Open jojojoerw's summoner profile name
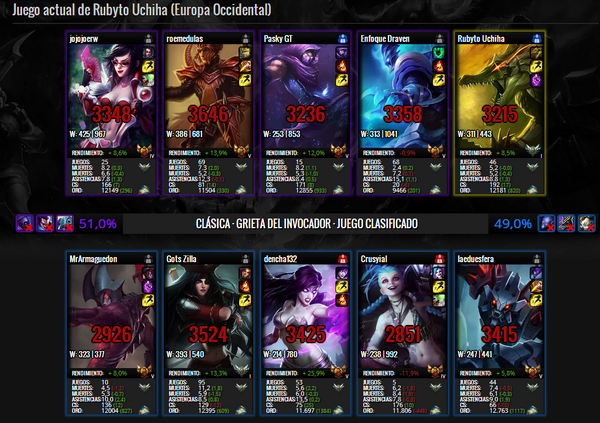Image resolution: width=600 pixels, height=423 pixels. (84, 39)
